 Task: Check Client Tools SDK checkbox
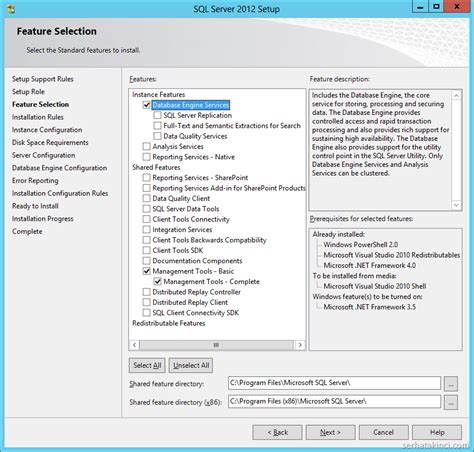(x=146, y=250)
